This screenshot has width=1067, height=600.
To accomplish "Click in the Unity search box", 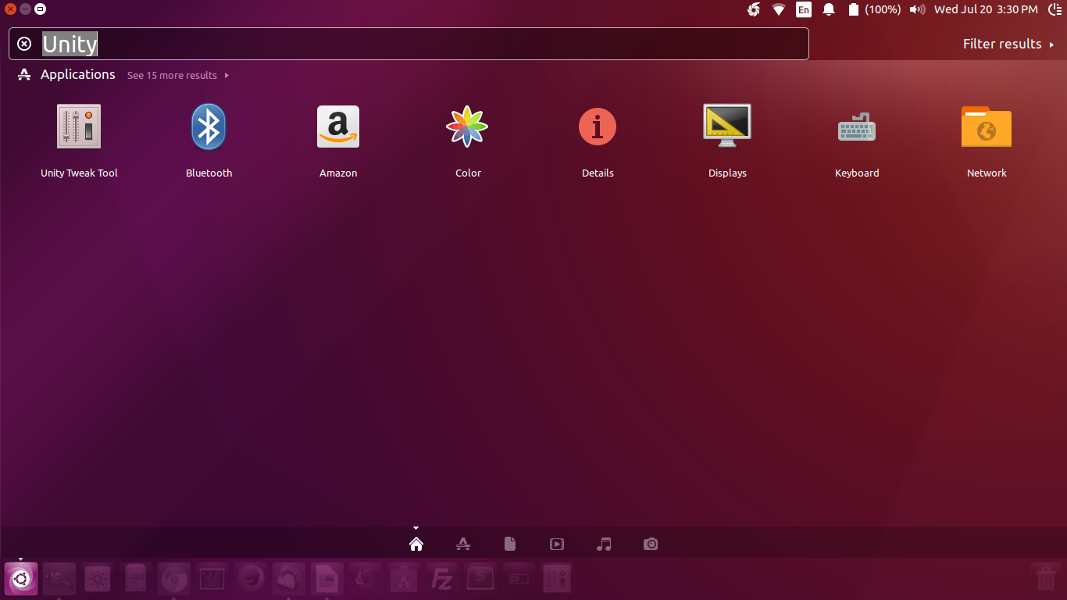I will click(408, 44).
